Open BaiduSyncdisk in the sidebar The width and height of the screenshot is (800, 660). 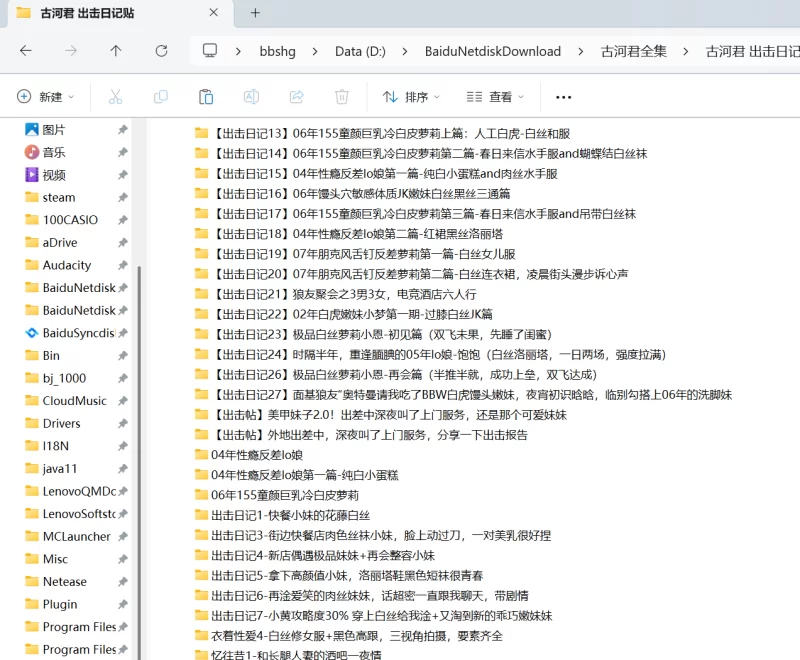pyautogui.click(x=79, y=333)
